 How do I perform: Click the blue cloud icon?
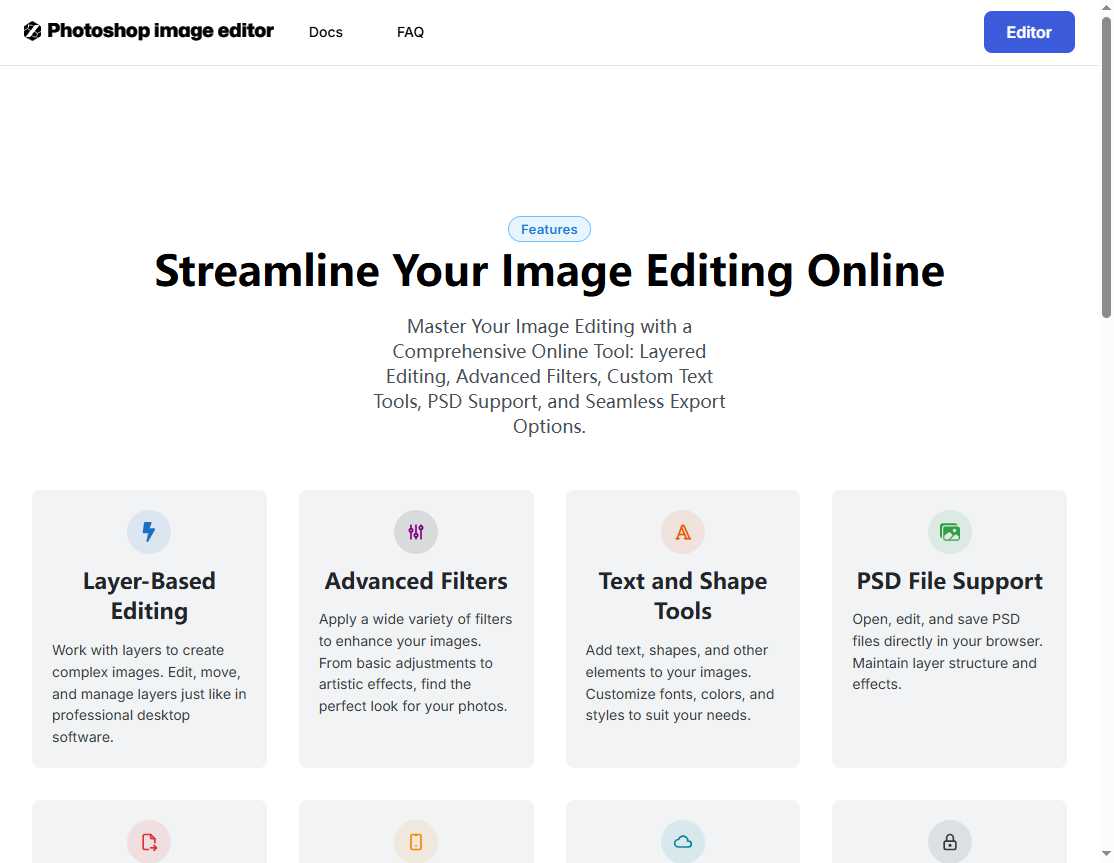tap(682, 841)
